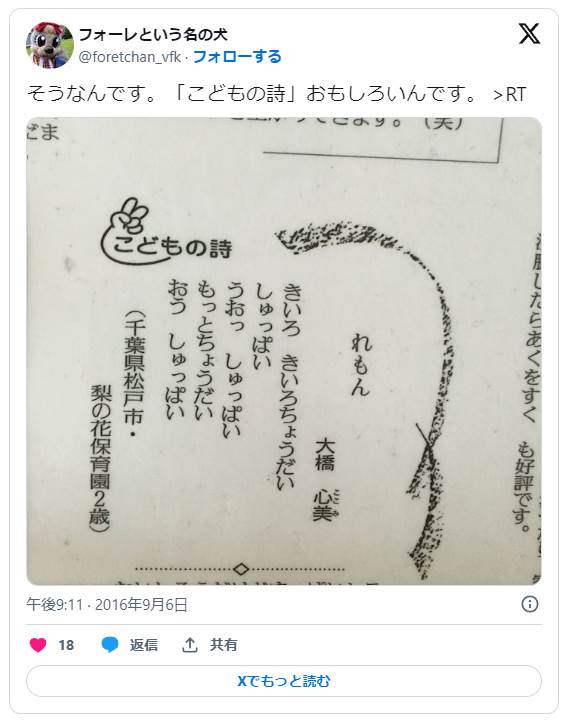Click the blue reply speech bubble icon
Viewport: 572px width, 724px height.
pos(110,645)
